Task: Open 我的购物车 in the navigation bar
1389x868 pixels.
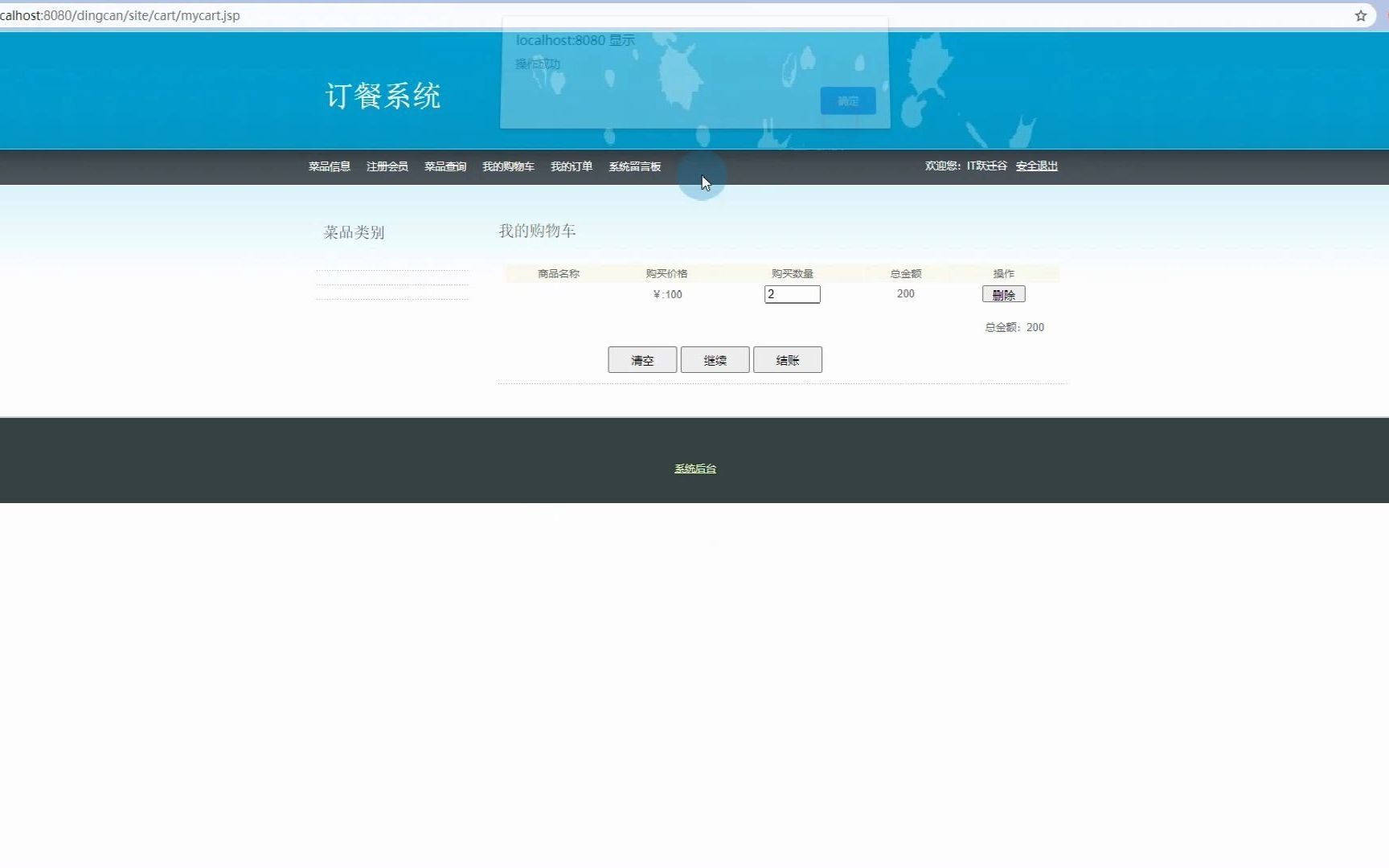Action: 508,166
